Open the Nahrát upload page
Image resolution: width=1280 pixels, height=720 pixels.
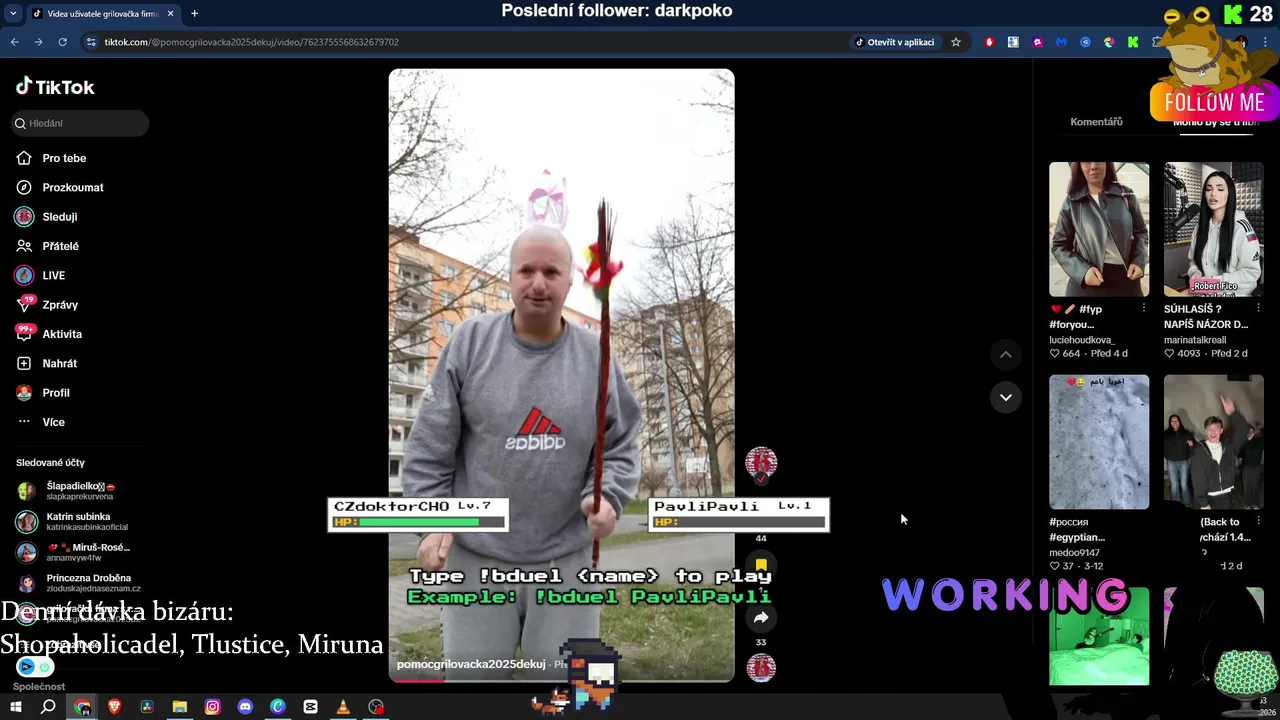coord(59,363)
